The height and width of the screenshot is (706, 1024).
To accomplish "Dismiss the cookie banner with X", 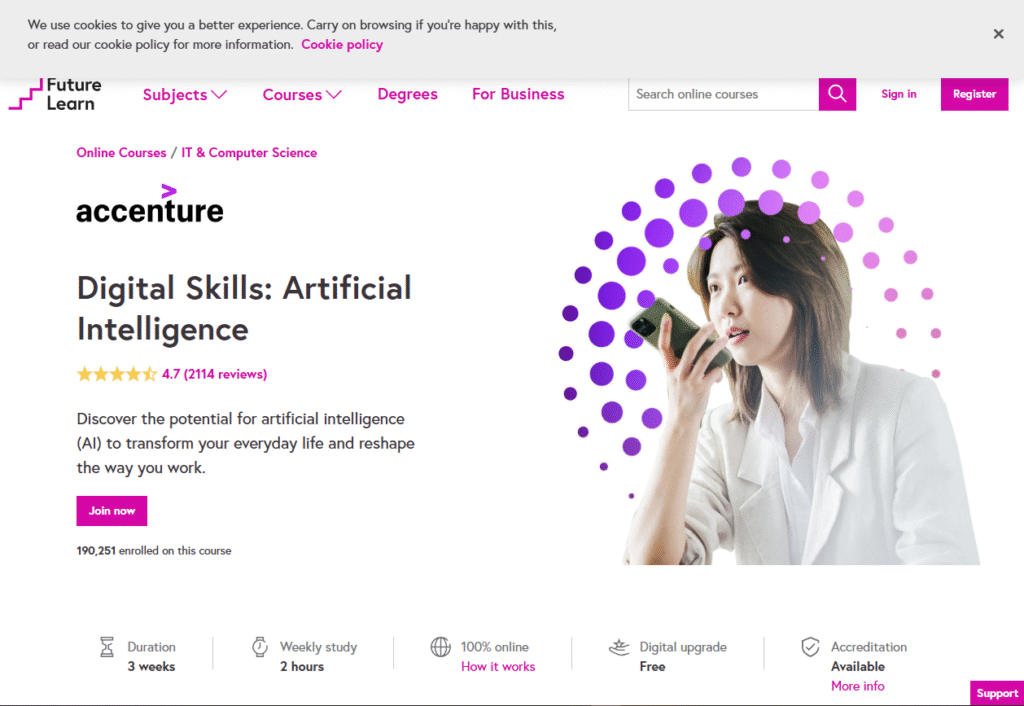I will (998, 34).
